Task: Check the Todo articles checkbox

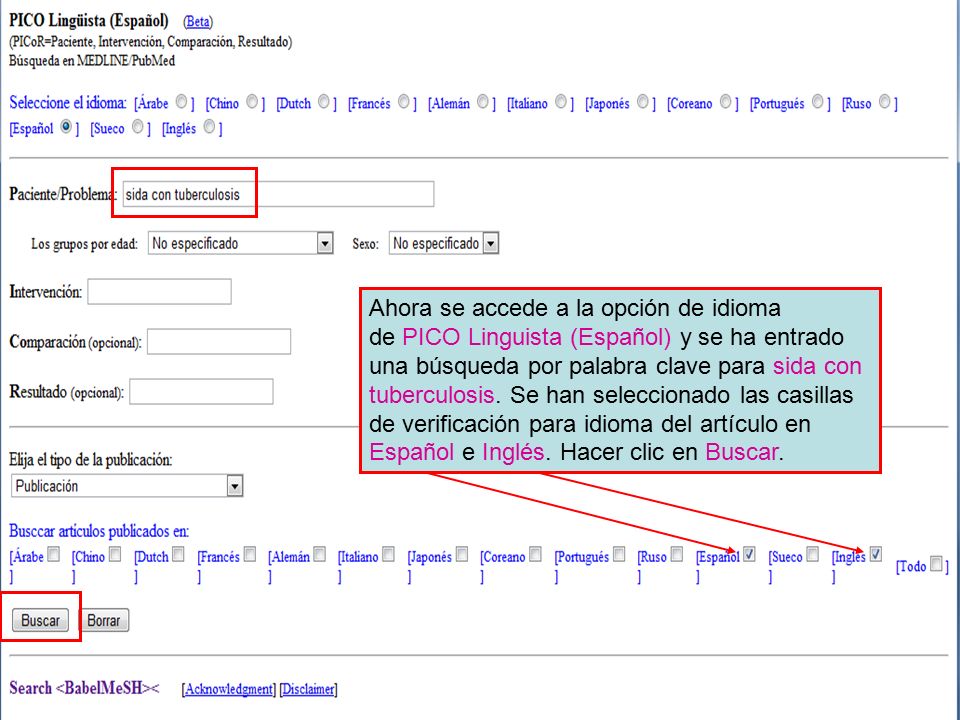Action: coord(936,563)
